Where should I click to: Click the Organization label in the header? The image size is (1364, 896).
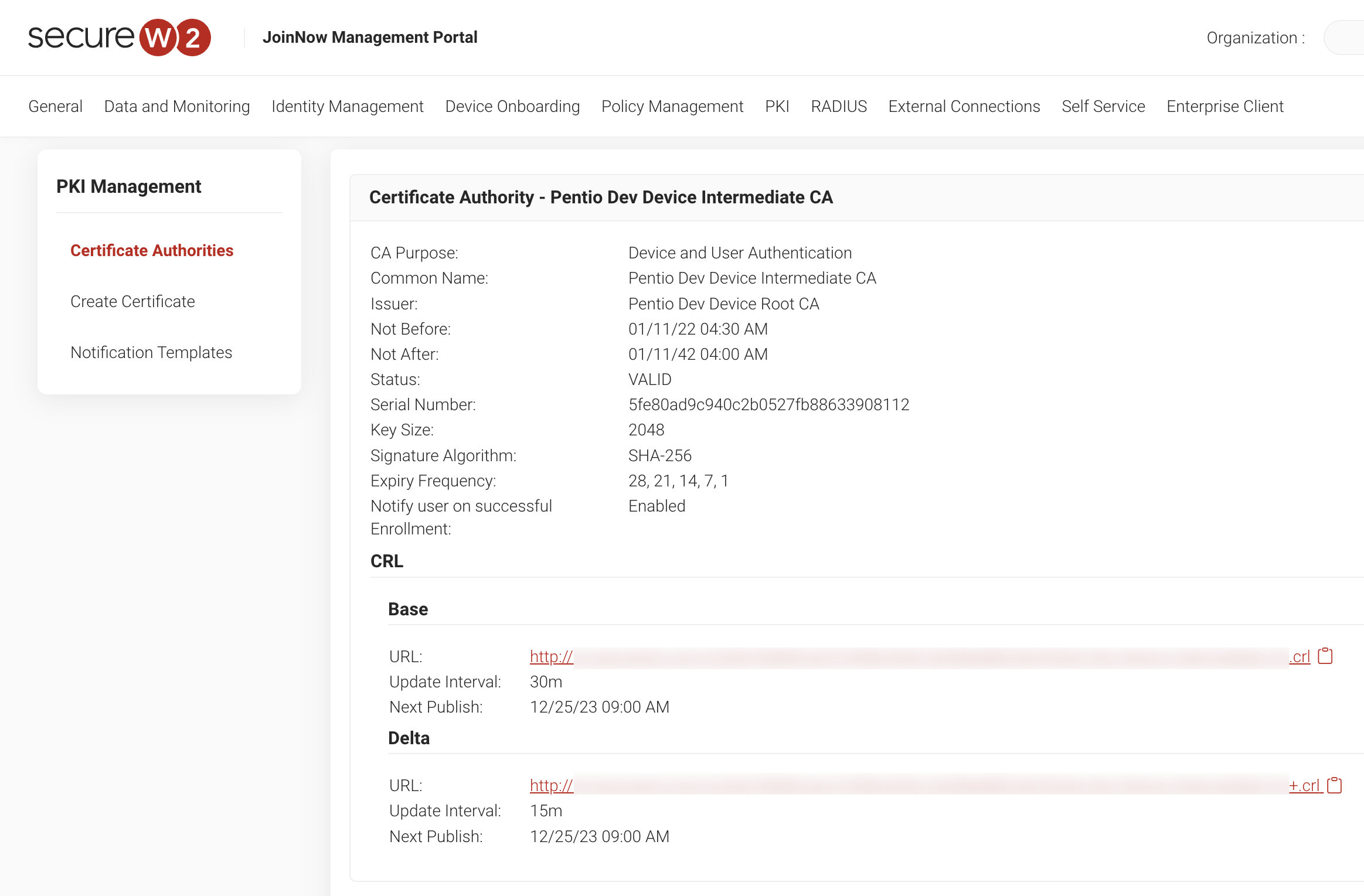(1255, 38)
